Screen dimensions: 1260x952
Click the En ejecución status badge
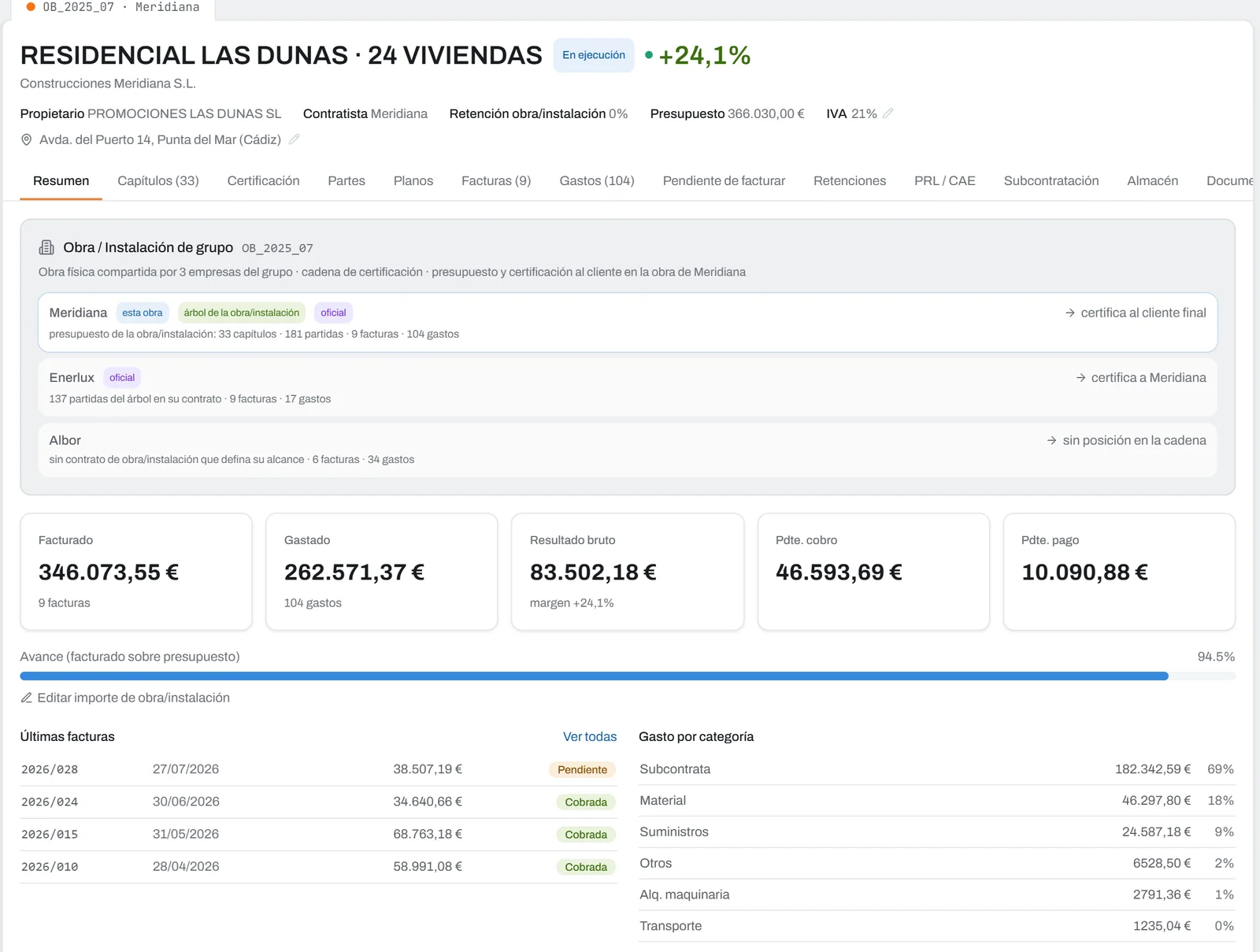[594, 55]
